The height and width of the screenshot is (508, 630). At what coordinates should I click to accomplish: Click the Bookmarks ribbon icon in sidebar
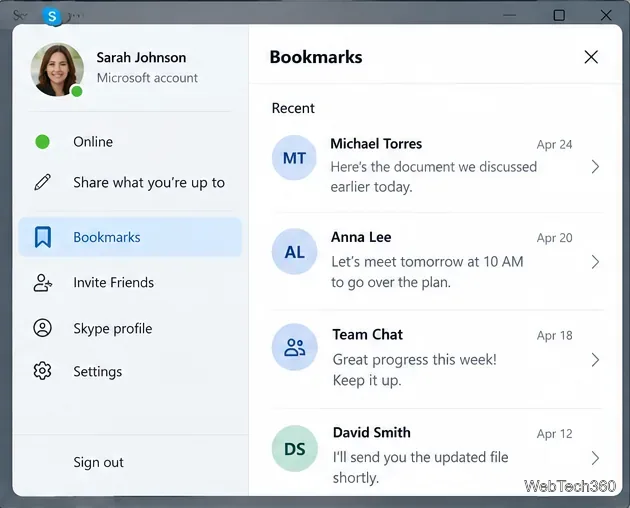(x=43, y=237)
